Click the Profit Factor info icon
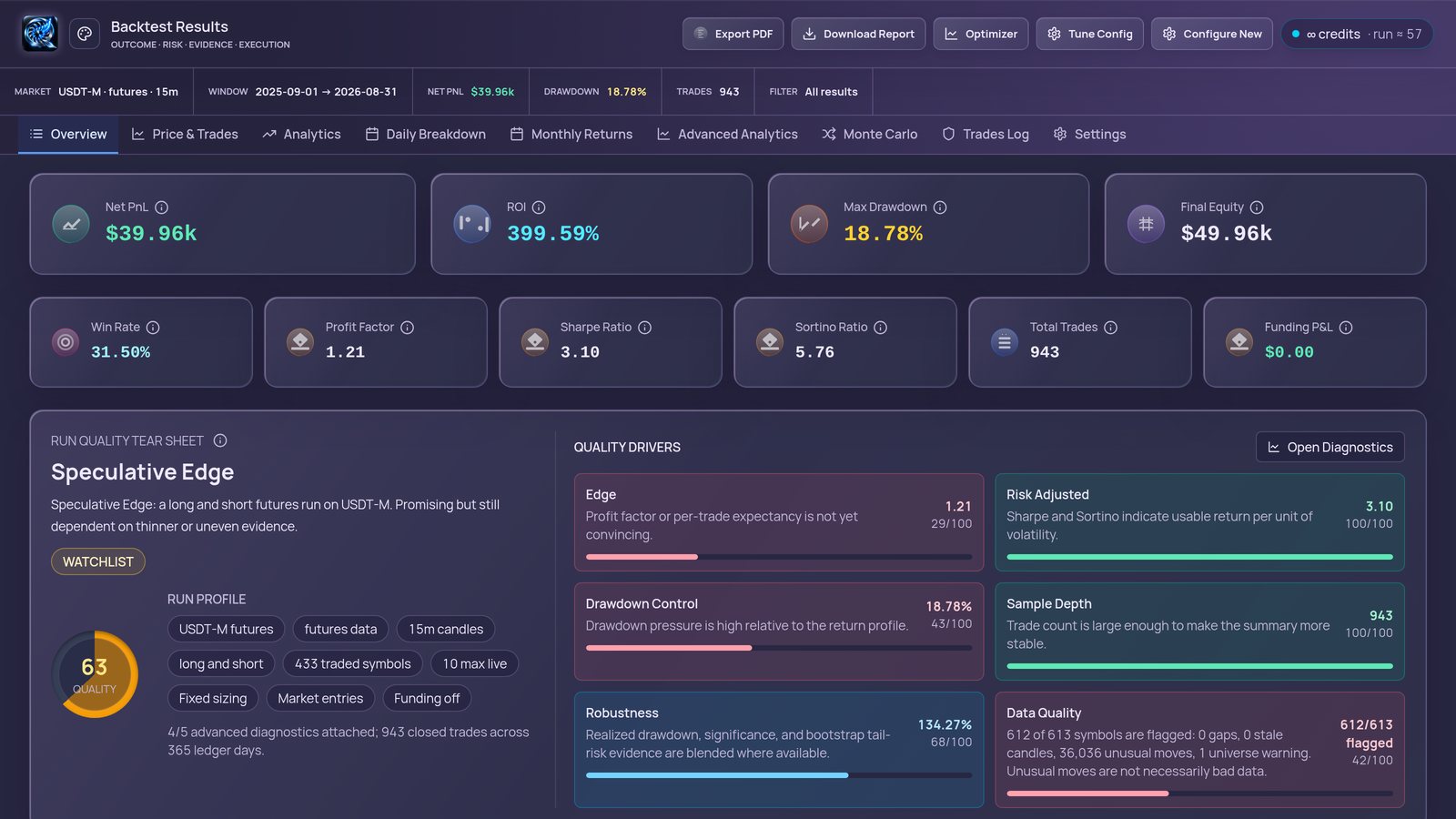The width and height of the screenshot is (1456, 819). (x=407, y=328)
